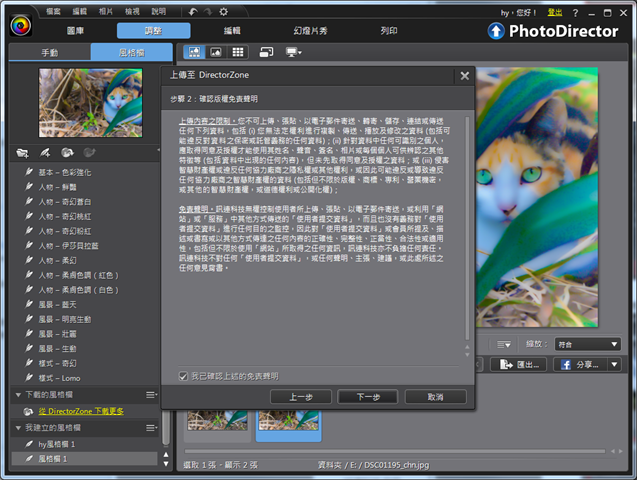The height and width of the screenshot is (480, 637).
Task: Switch to the 幻燈片秀 module tab
Action: pos(310,31)
